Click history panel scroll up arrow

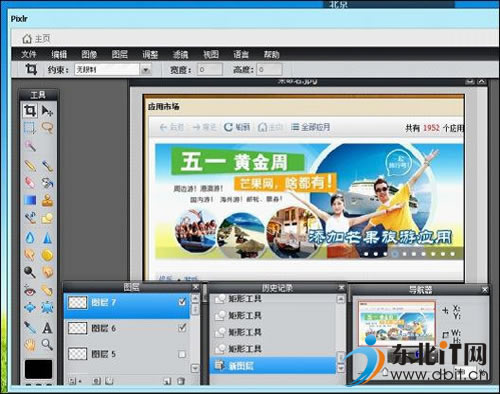tap(340, 299)
